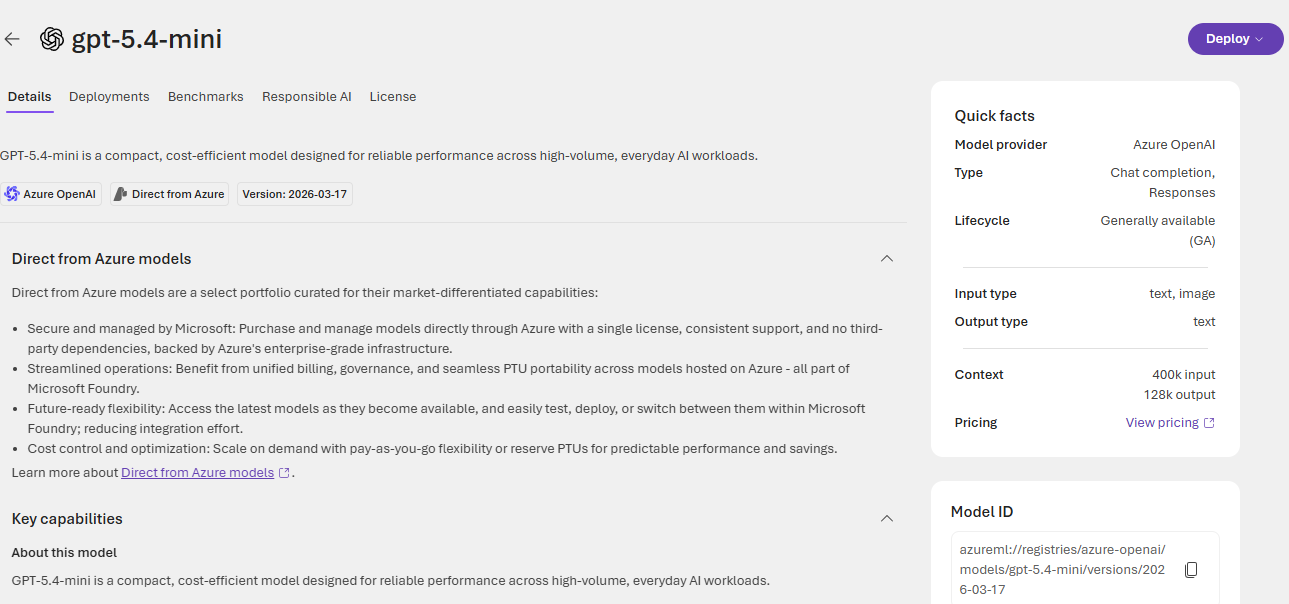Click the OpenAI logo beside gpt-5.4-mini
The image size is (1289, 604).
pyautogui.click(x=52, y=39)
